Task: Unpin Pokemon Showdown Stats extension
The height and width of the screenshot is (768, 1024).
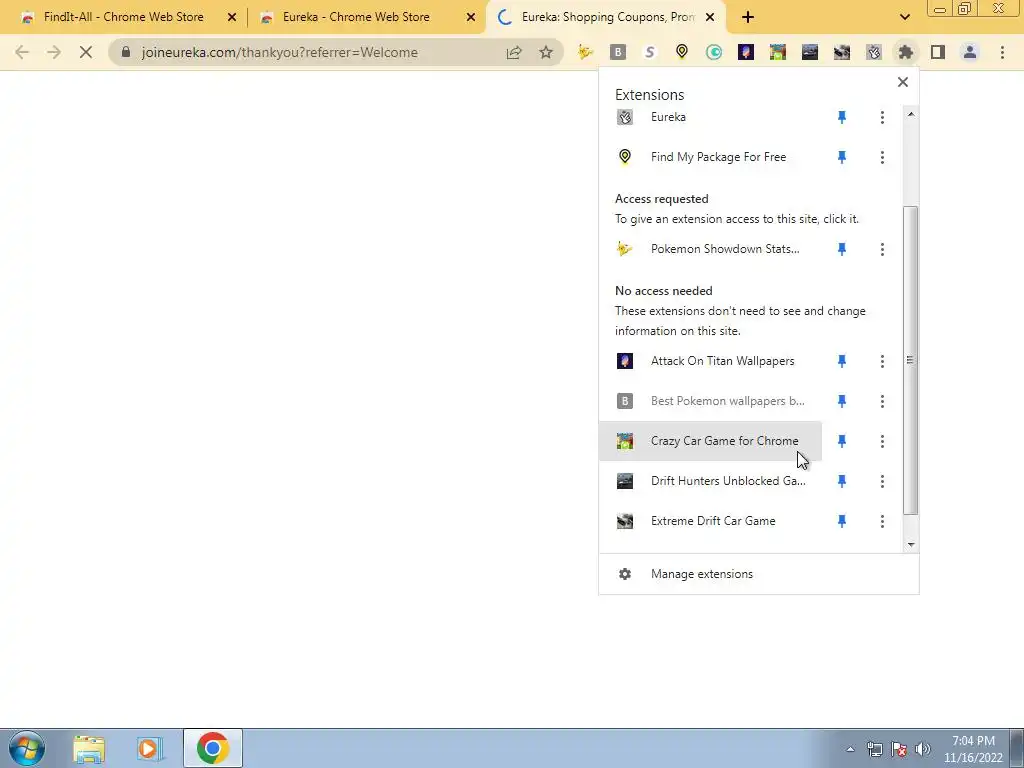Action: point(842,249)
